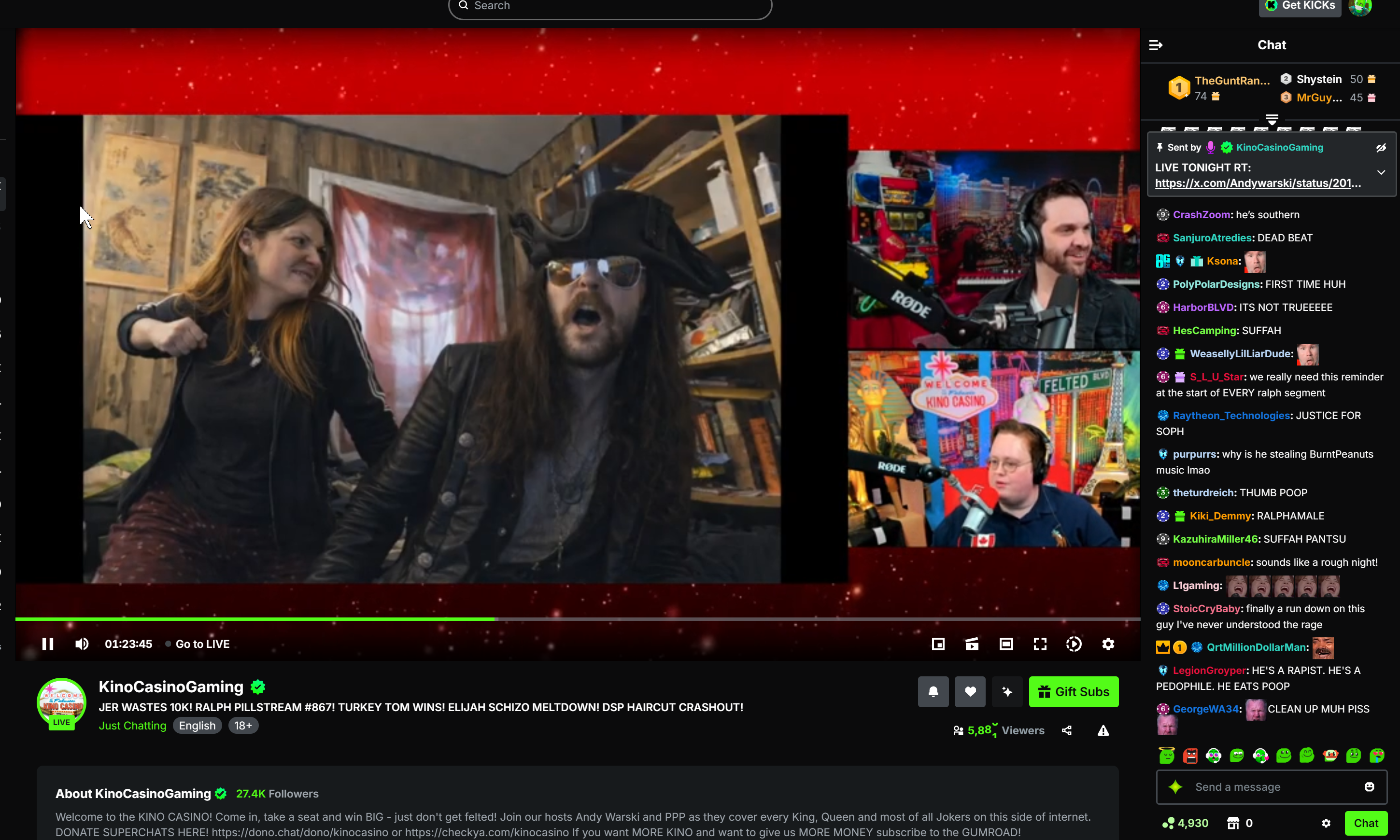Click the Get KICKs button
This screenshot has height=840, width=1400.
click(x=1299, y=6)
